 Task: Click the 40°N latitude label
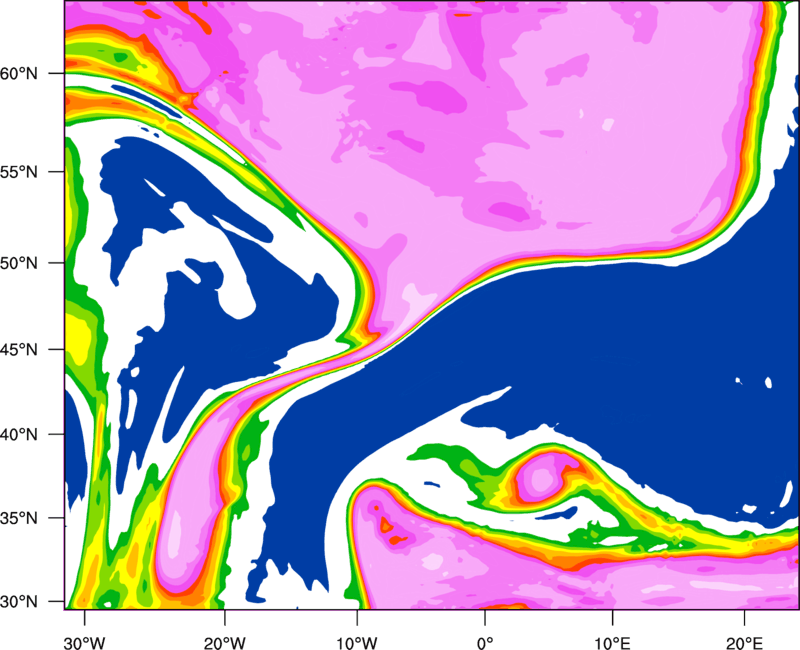(x=19, y=434)
